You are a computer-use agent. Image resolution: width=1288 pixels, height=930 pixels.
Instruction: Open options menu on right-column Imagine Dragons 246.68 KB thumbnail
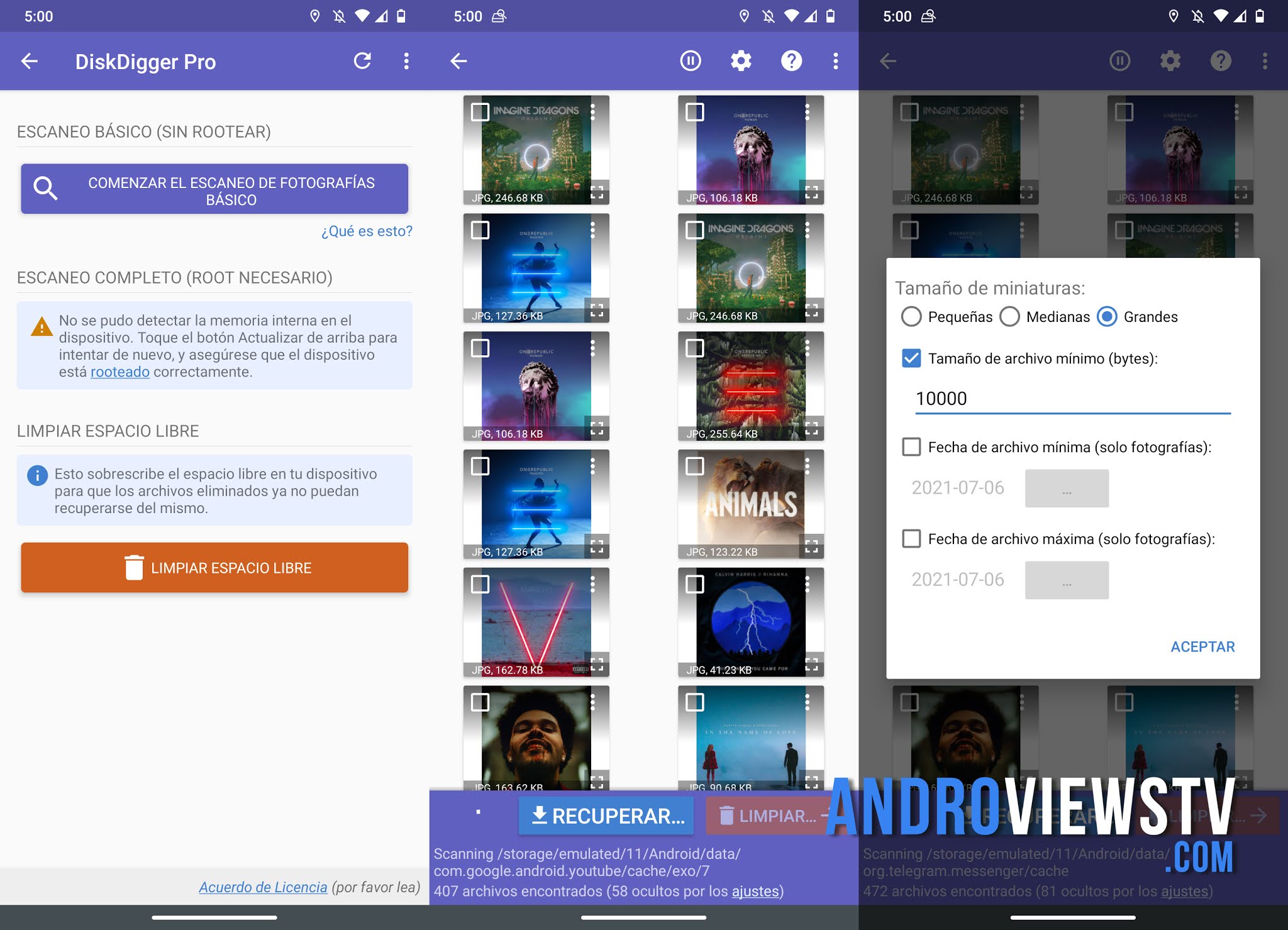pos(808,230)
